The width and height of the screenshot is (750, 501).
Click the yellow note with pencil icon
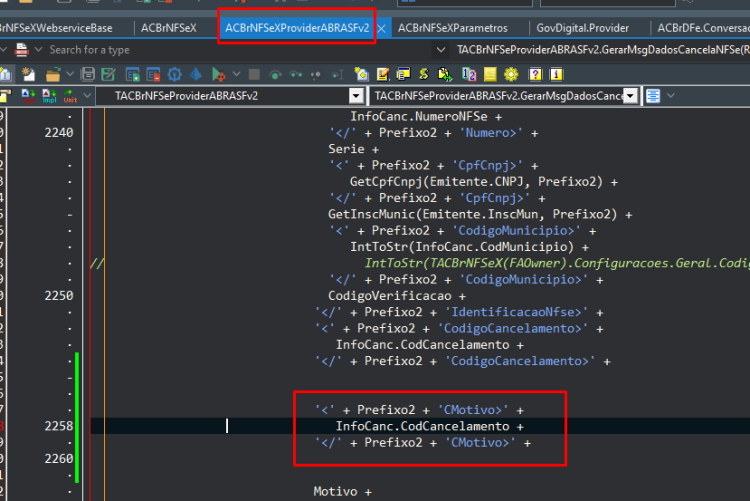coord(383,74)
